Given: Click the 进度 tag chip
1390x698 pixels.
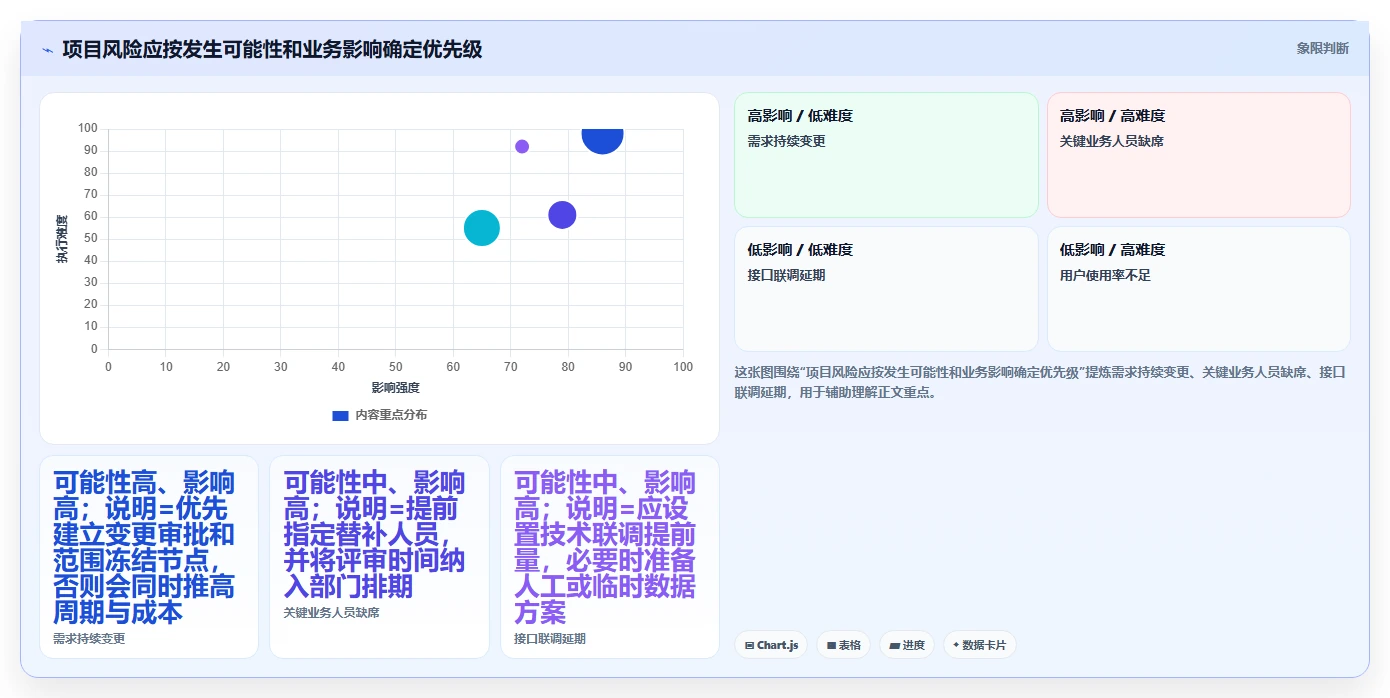Looking at the screenshot, I should click(907, 645).
